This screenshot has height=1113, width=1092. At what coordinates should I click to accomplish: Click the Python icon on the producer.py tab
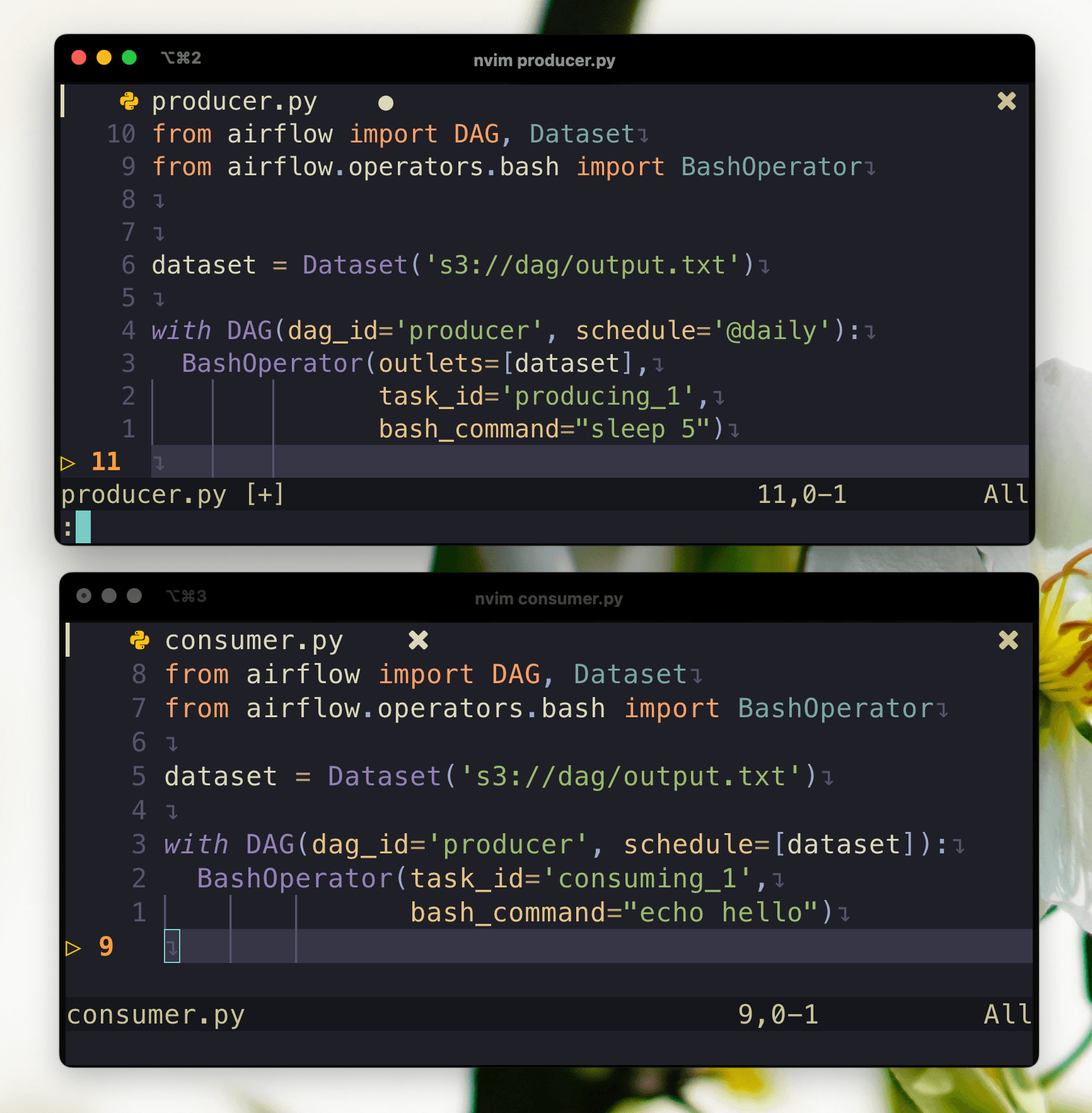[129, 101]
